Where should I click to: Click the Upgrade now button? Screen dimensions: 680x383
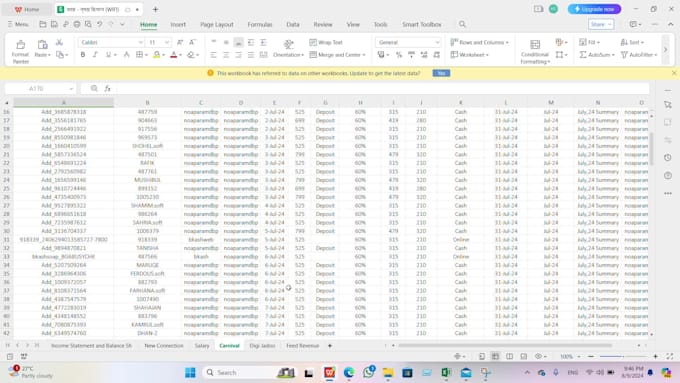(x=594, y=9)
